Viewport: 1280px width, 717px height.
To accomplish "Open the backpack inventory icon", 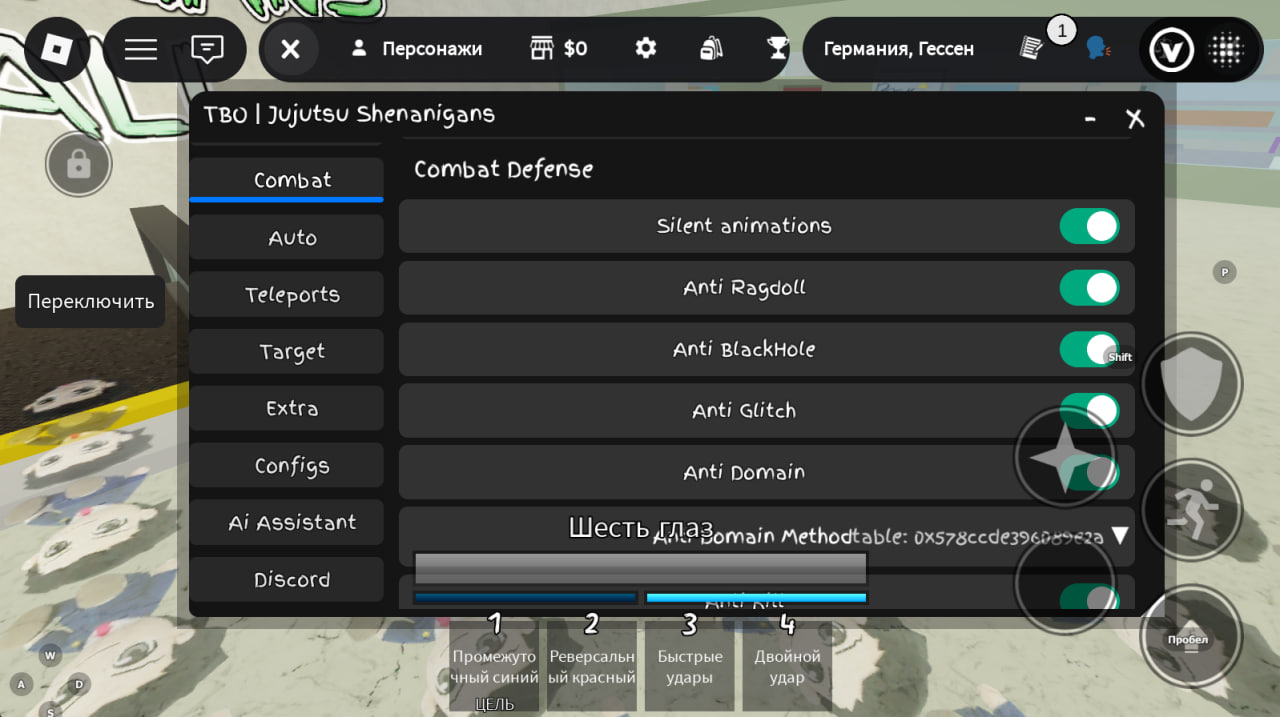I will click(x=711, y=48).
